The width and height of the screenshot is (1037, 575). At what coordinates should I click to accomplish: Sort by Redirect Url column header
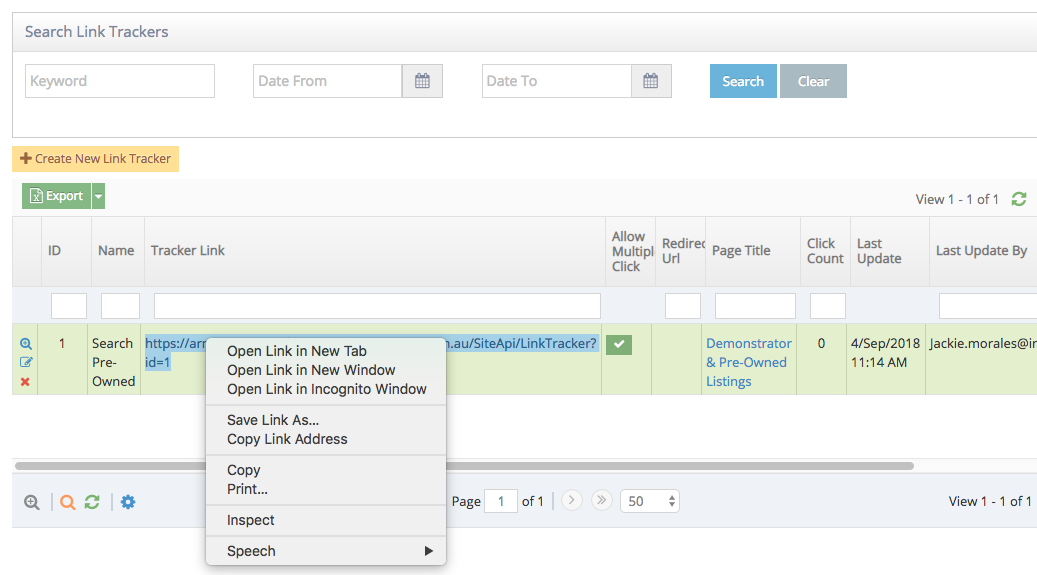(x=681, y=251)
